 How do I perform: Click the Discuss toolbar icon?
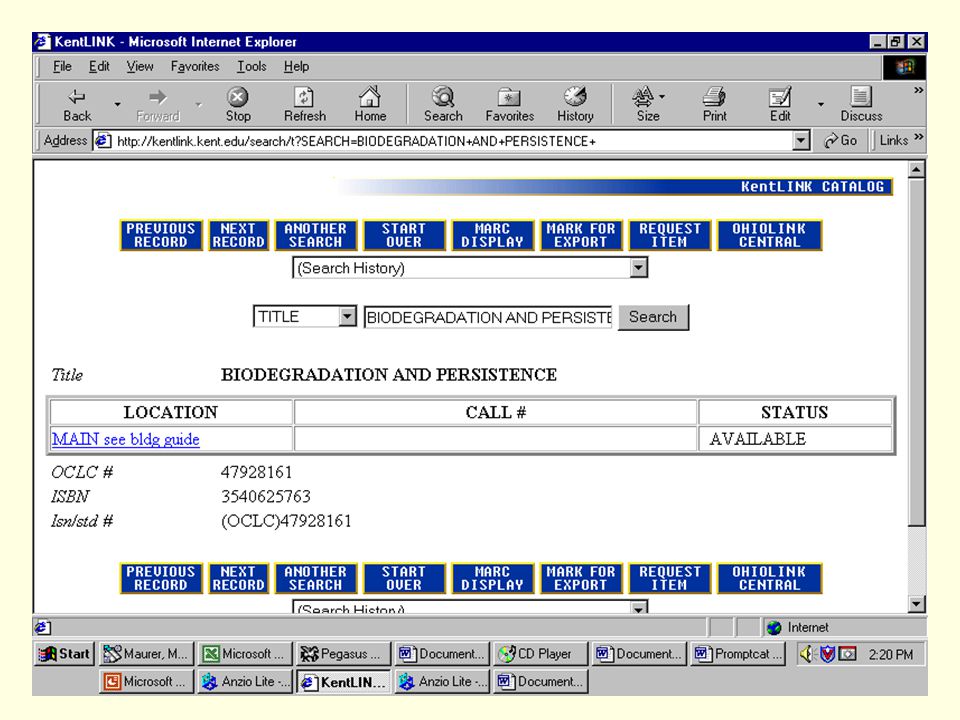(x=861, y=97)
